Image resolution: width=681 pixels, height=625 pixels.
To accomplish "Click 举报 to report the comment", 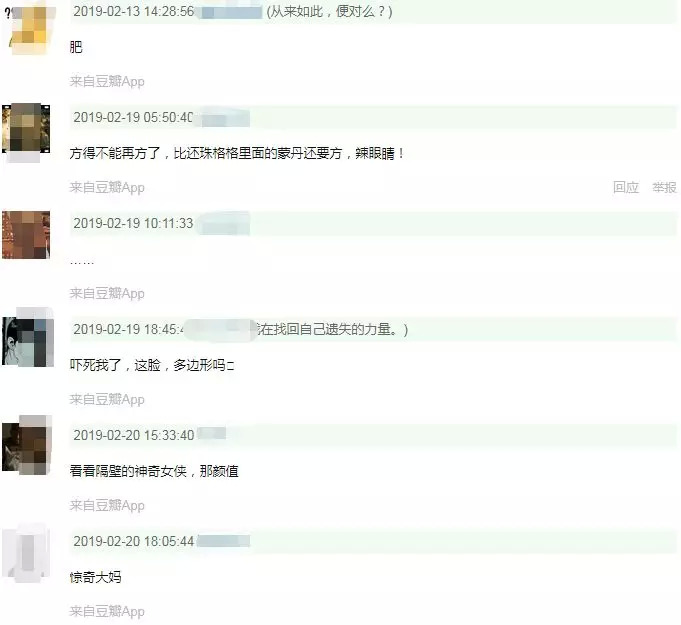I will tap(664, 187).
